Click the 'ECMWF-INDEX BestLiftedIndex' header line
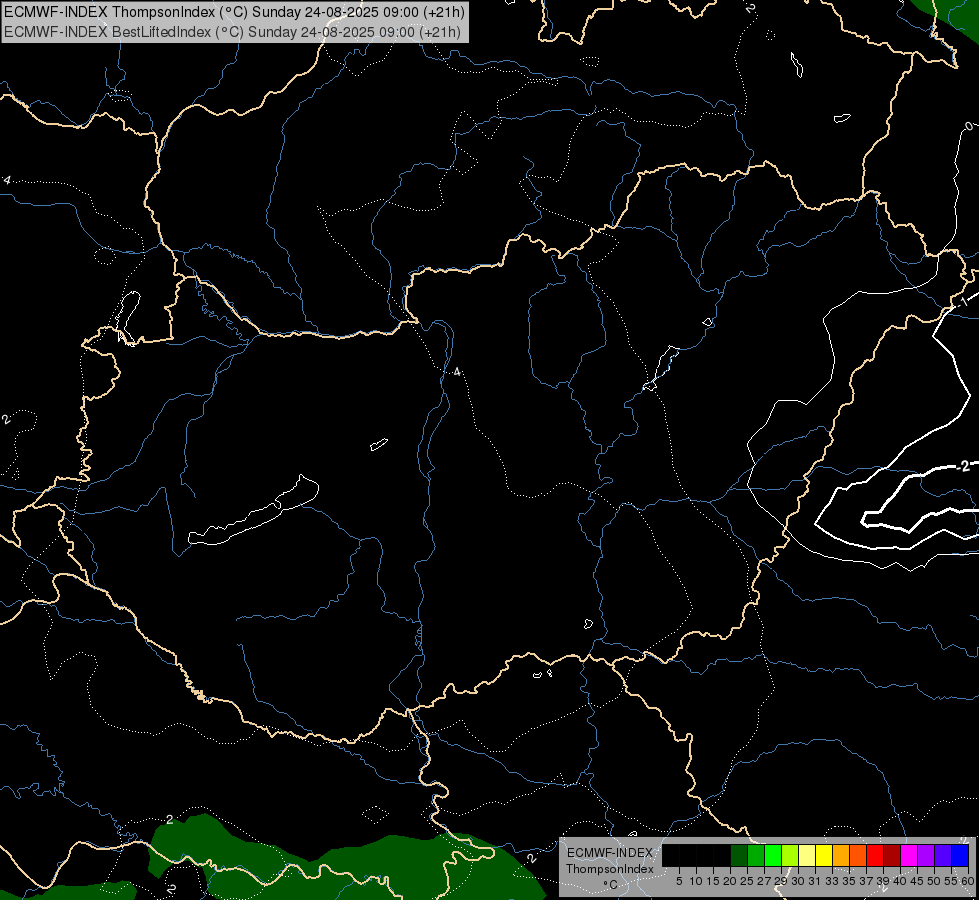Viewport: 979px width, 900px height. point(232,32)
